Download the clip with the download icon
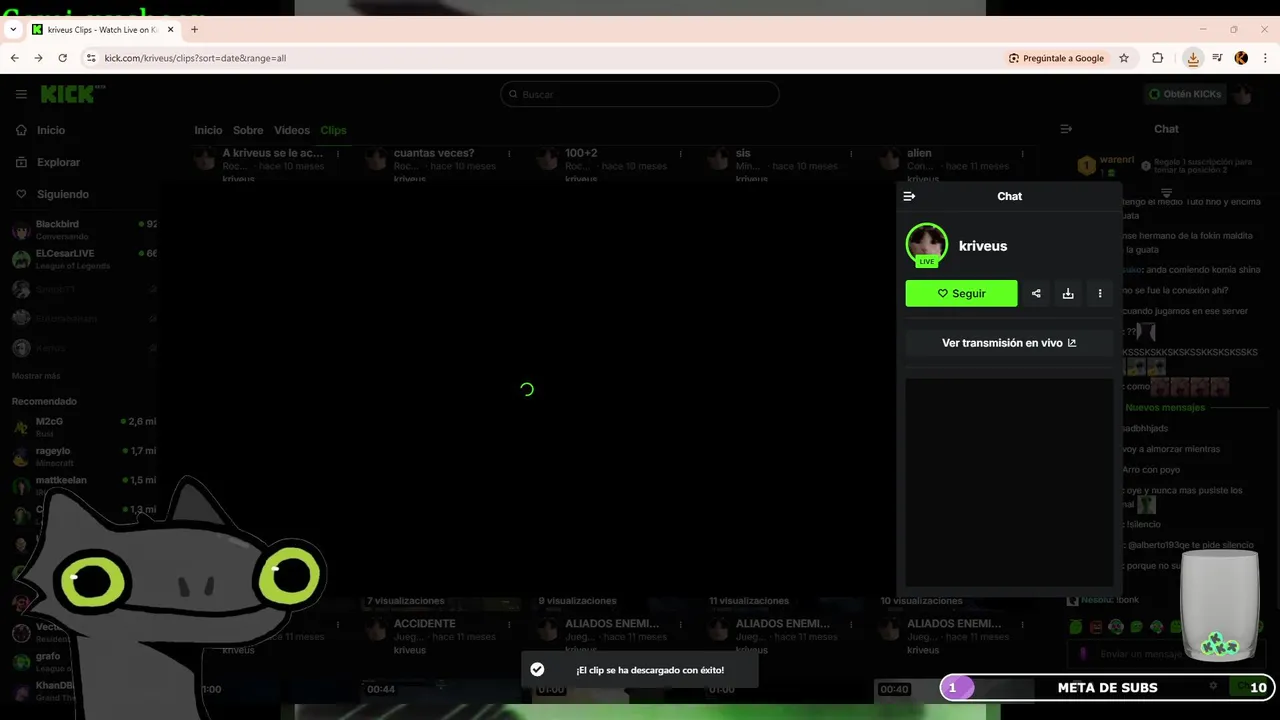This screenshot has width=1280, height=720. (1068, 293)
